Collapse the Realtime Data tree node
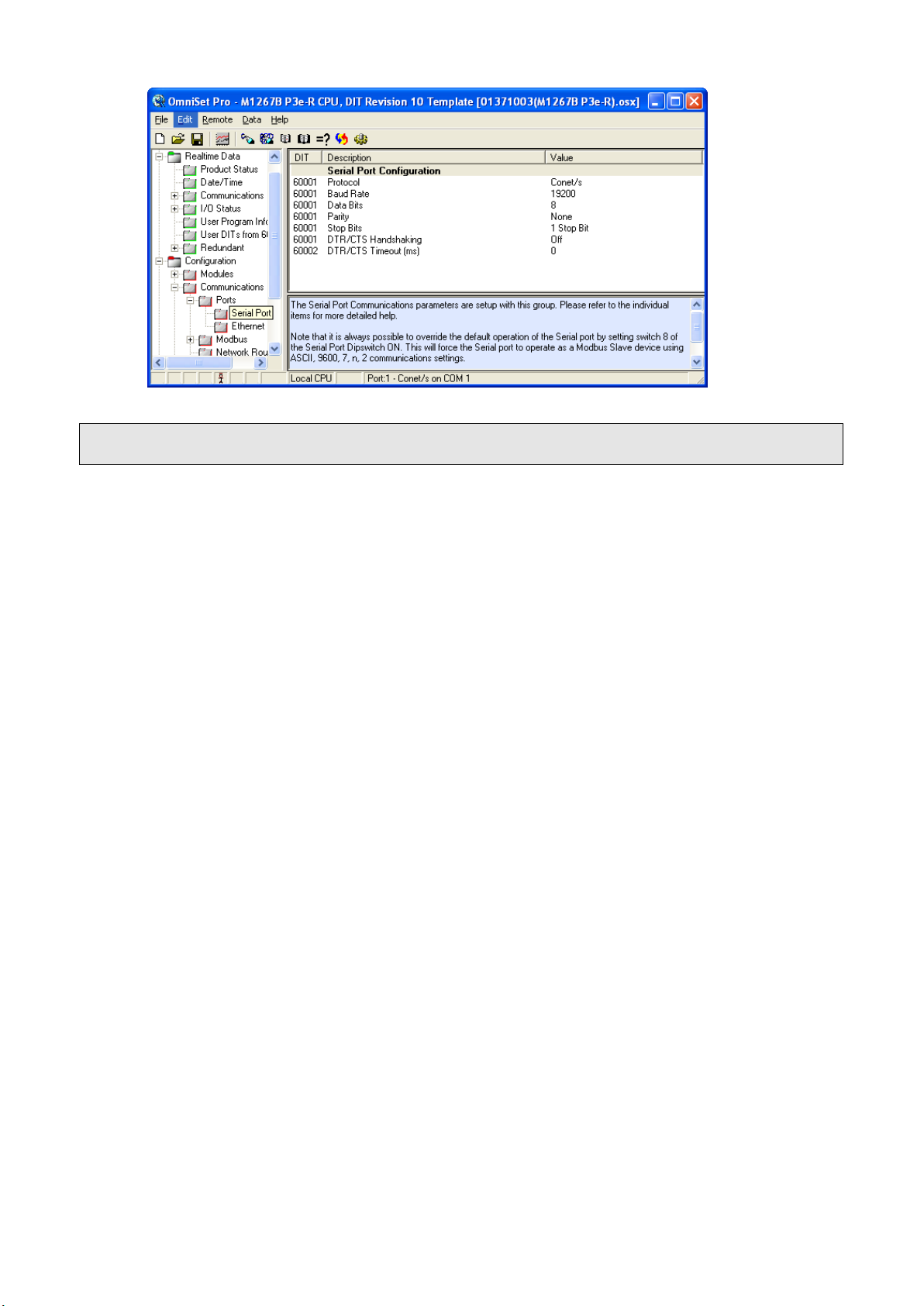This screenshot has height=1306, width=924. 159,157
